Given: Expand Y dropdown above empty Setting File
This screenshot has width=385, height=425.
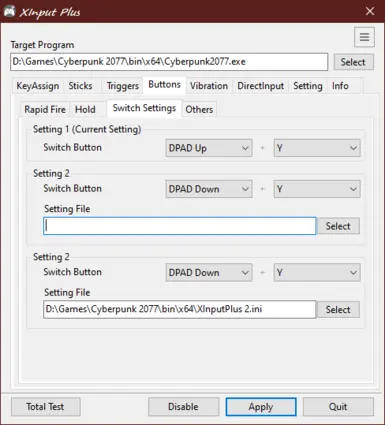Looking at the screenshot, I should (x=317, y=189).
